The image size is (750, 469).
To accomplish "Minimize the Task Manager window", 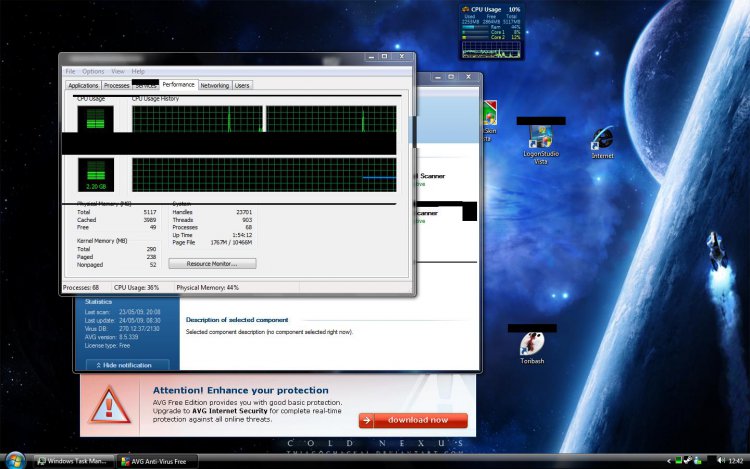I will pyautogui.click(x=371, y=56).
